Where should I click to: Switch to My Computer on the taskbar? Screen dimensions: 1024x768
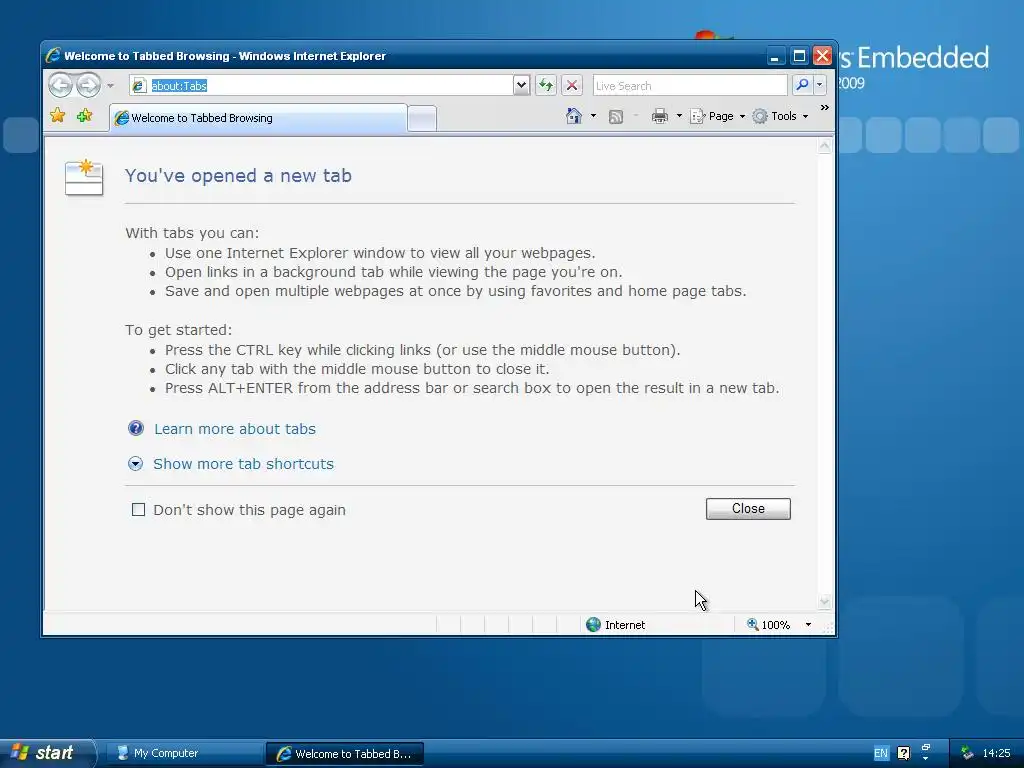(185, 753)
